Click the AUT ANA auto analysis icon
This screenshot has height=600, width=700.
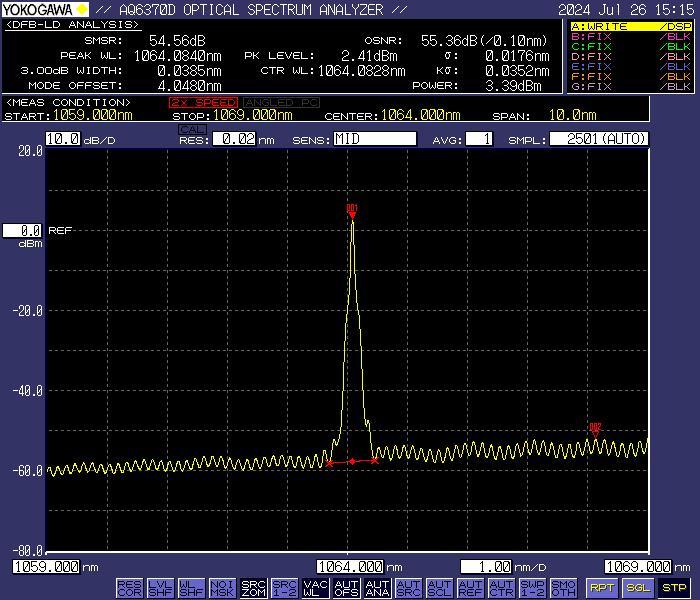click(377, 588)
